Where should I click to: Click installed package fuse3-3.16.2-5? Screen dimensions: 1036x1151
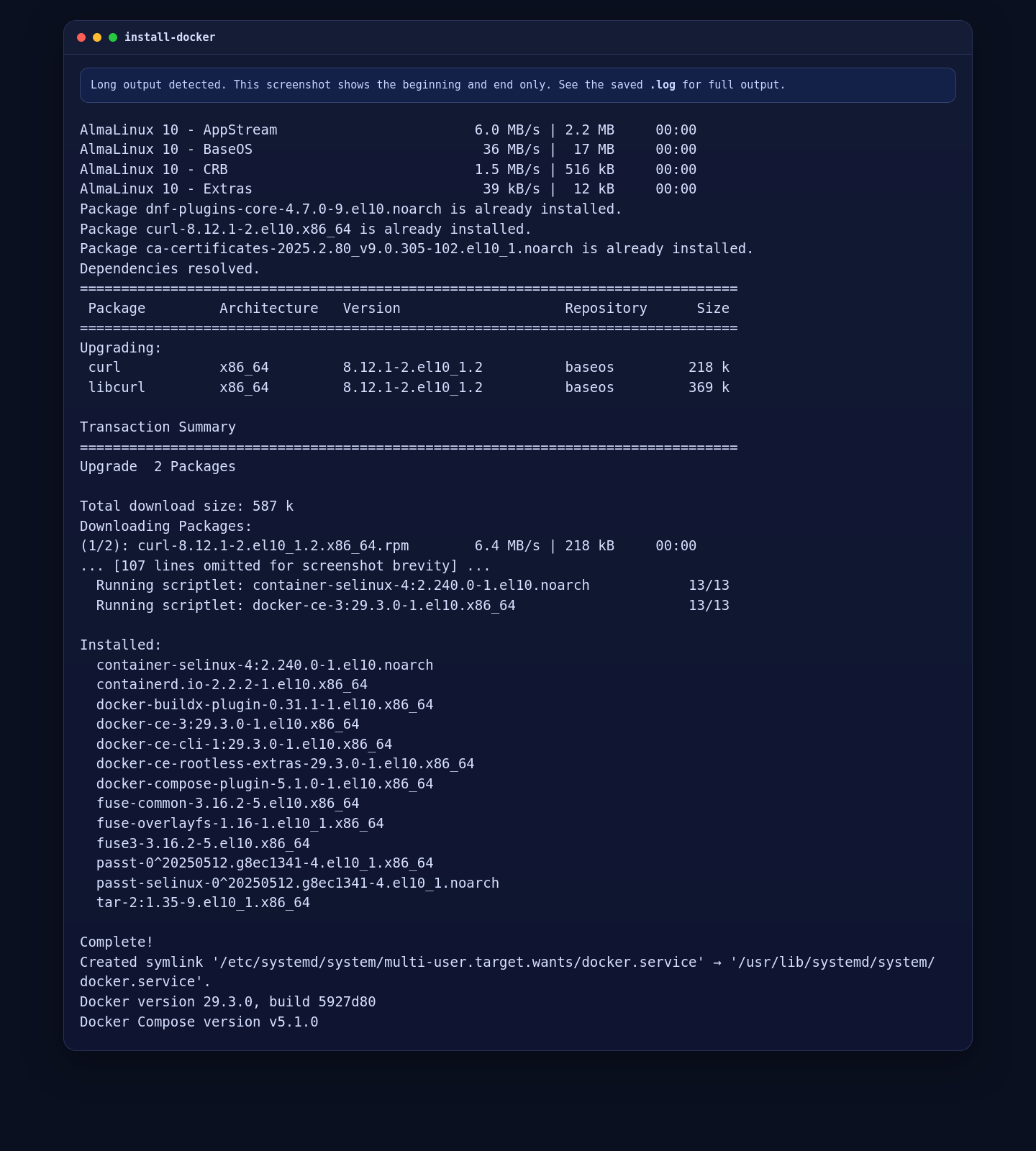click(x=203, y=844)
